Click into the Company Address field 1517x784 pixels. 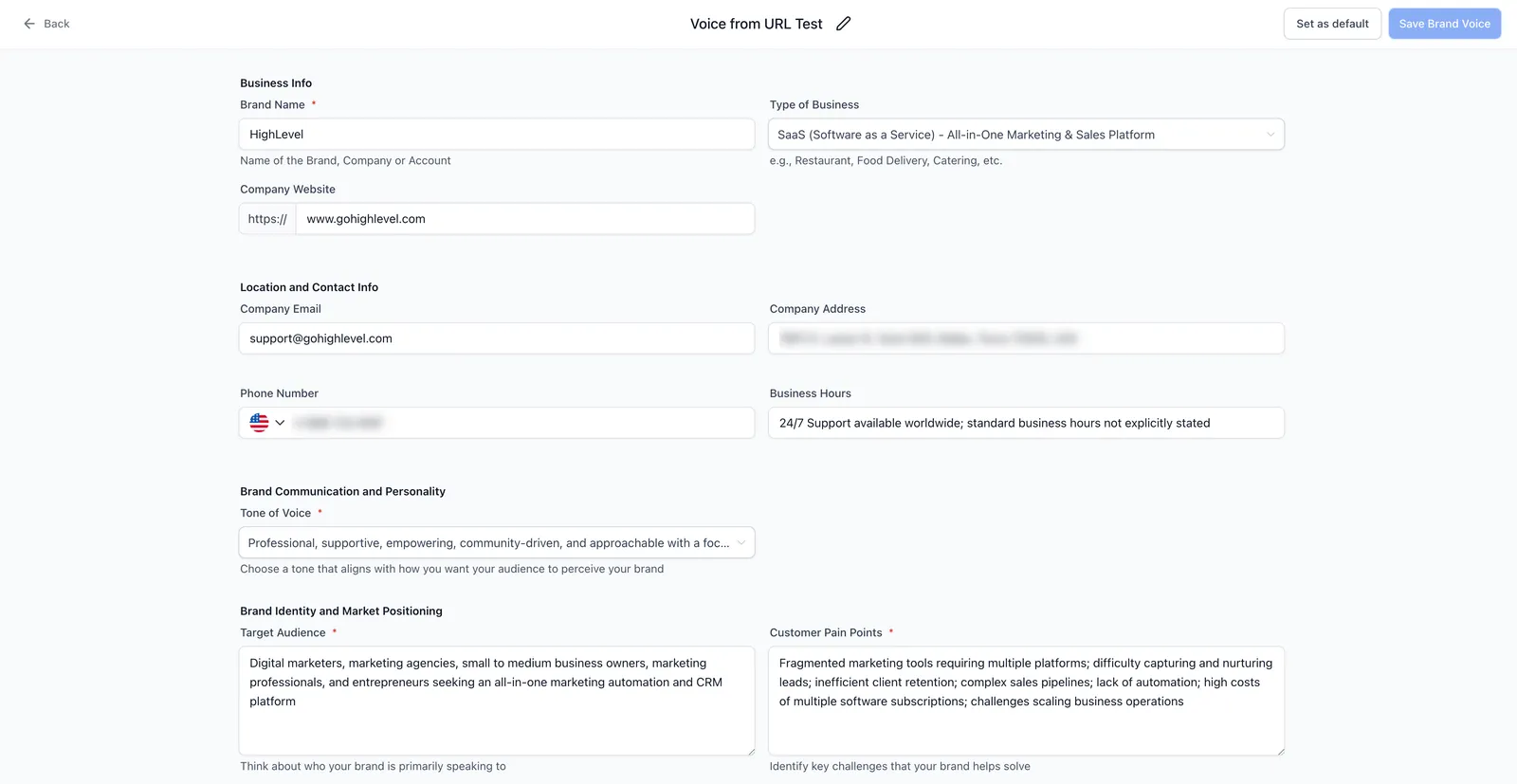click(x=1026, y=338)
